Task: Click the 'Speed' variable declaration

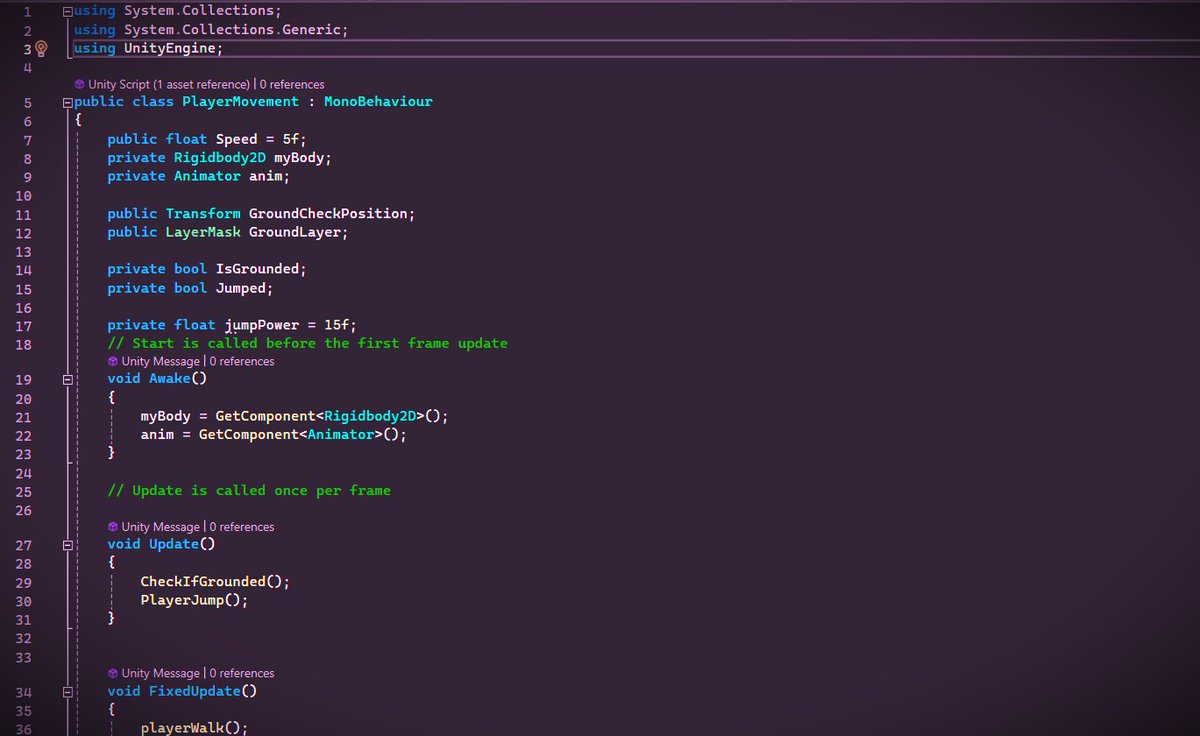Action: pyautogui.click(x=237, y=139)
